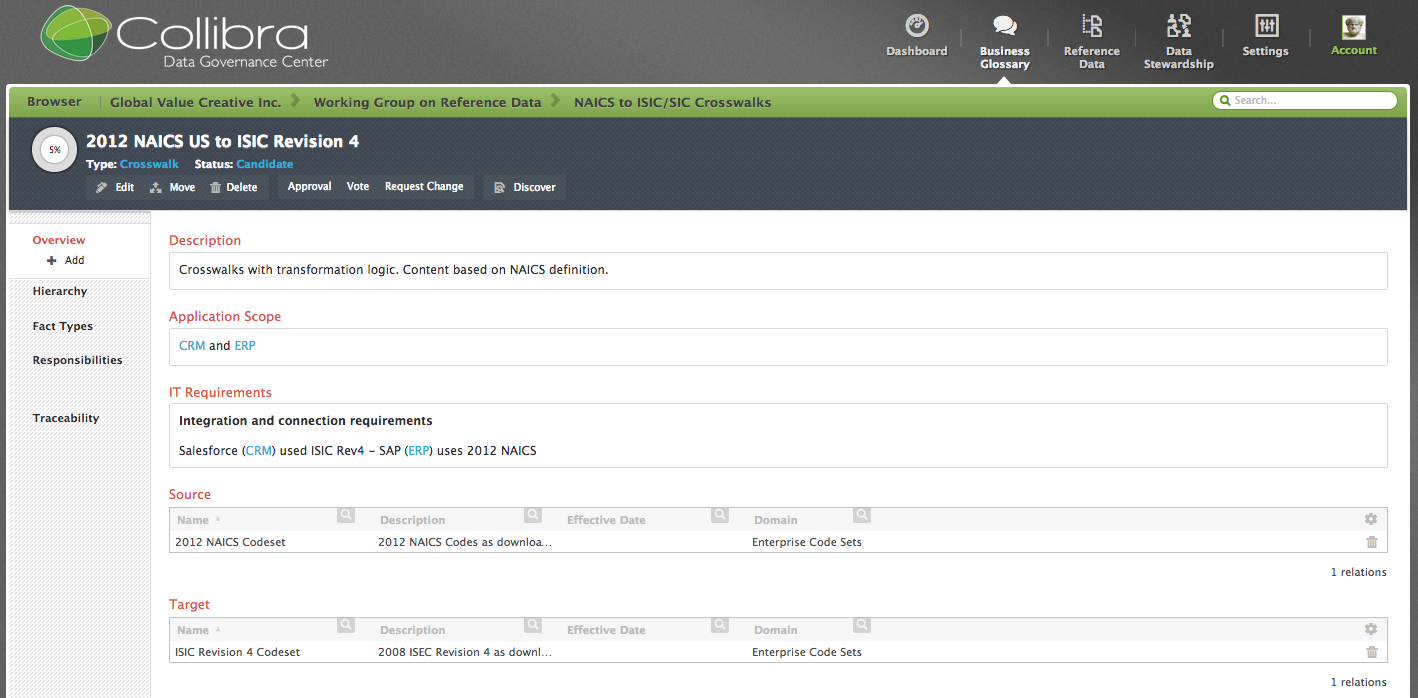The width and height of the screenshot is (1418, 698).
Task: Sort Target table by Name column
Action: click(193, 630)
